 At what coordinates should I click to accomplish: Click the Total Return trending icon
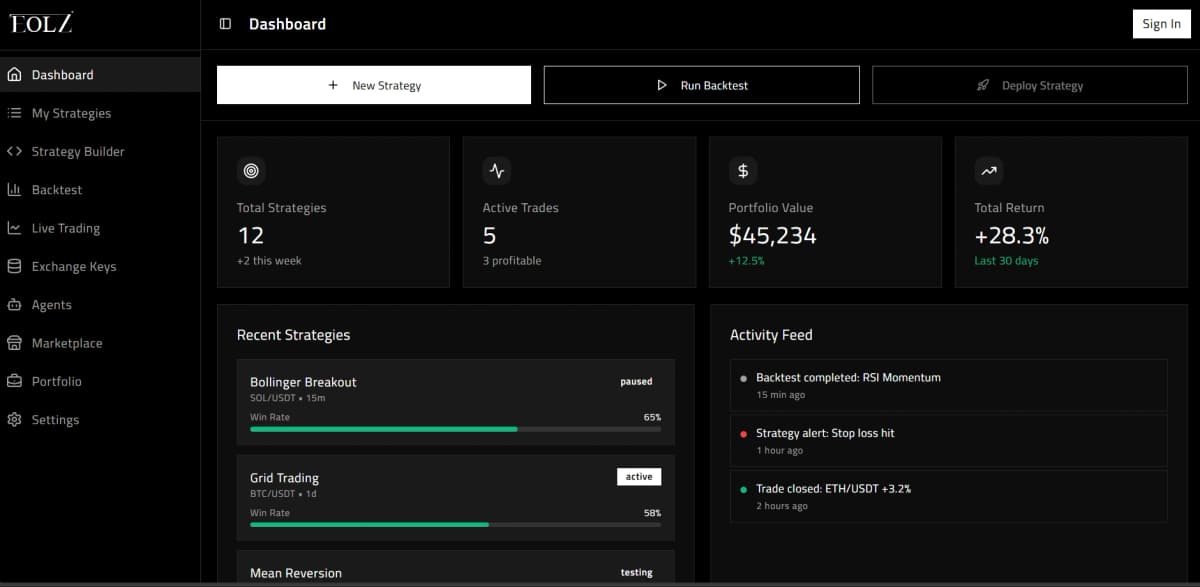989,171
